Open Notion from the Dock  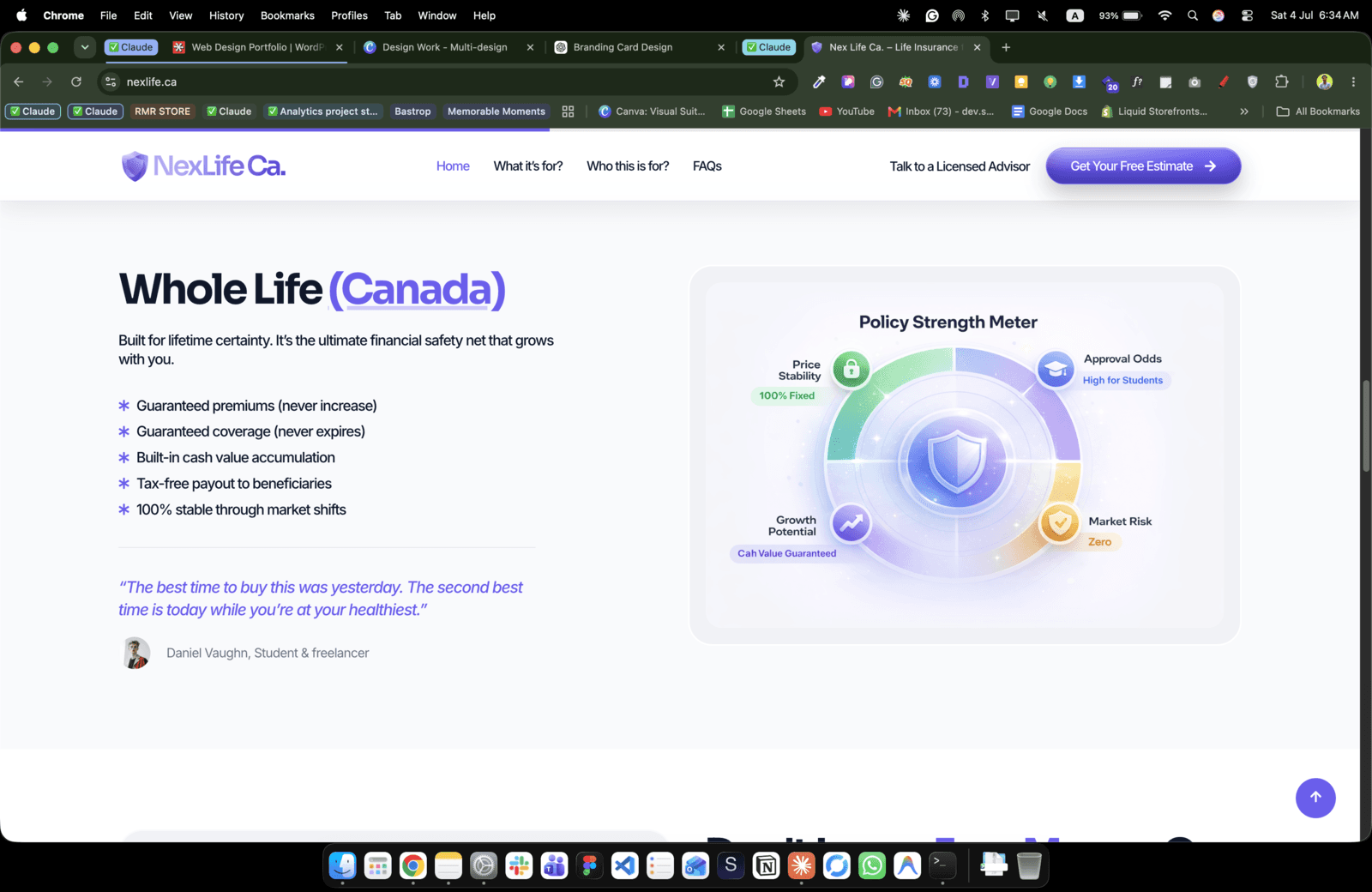pos(767,865)
